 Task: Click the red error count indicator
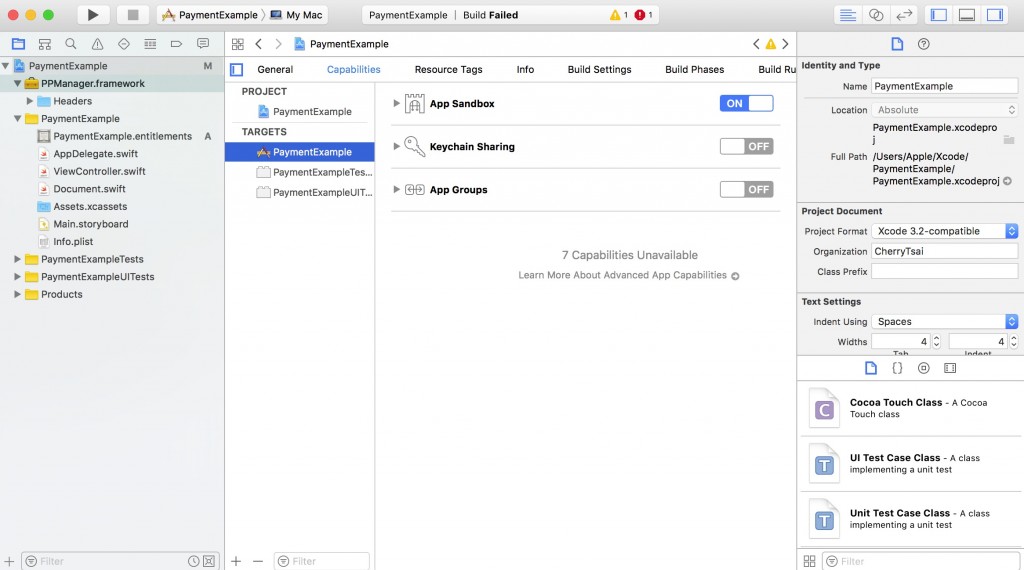click(643, 14)
